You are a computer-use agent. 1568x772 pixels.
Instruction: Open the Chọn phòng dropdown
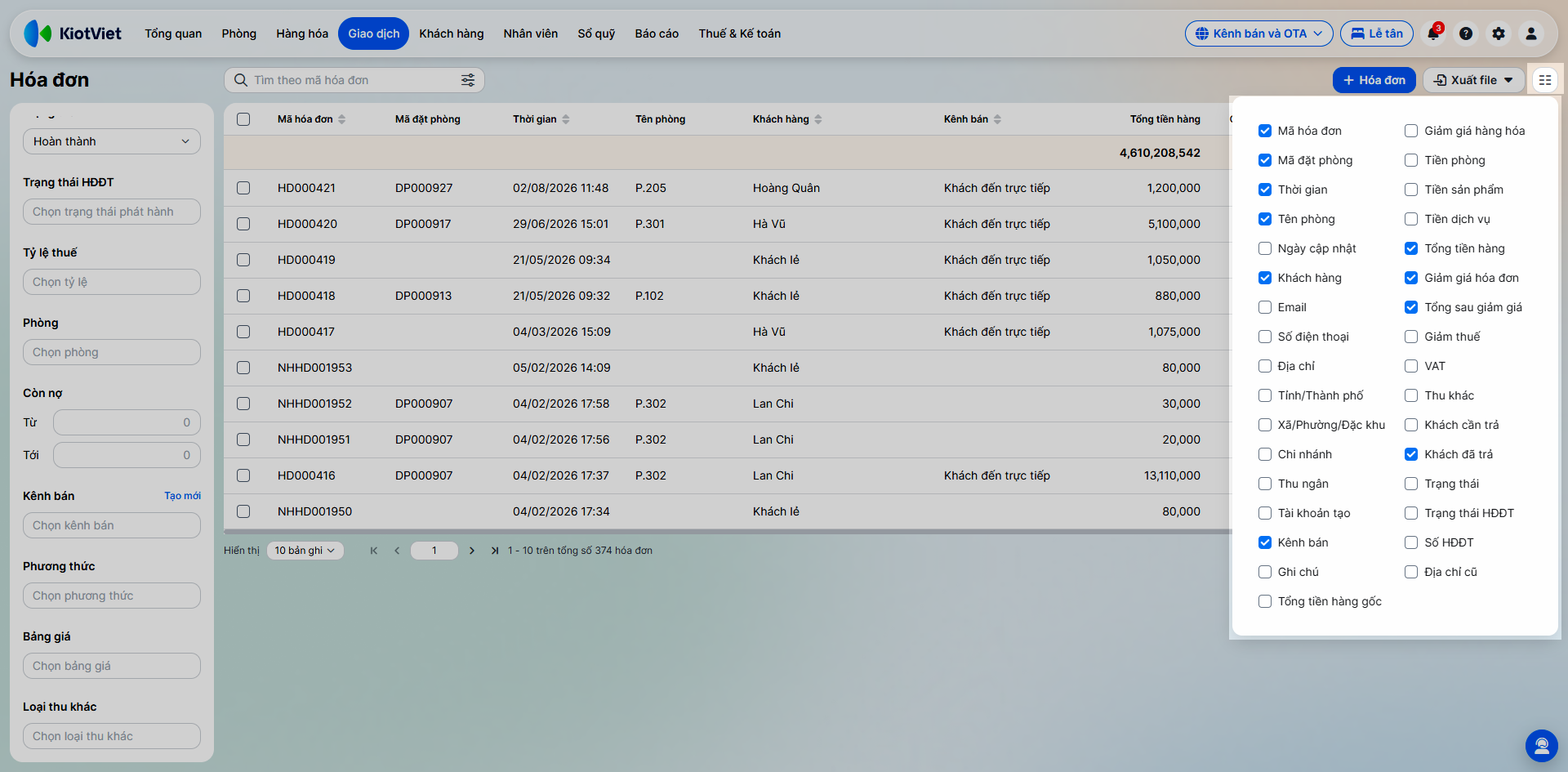(112, 352)
